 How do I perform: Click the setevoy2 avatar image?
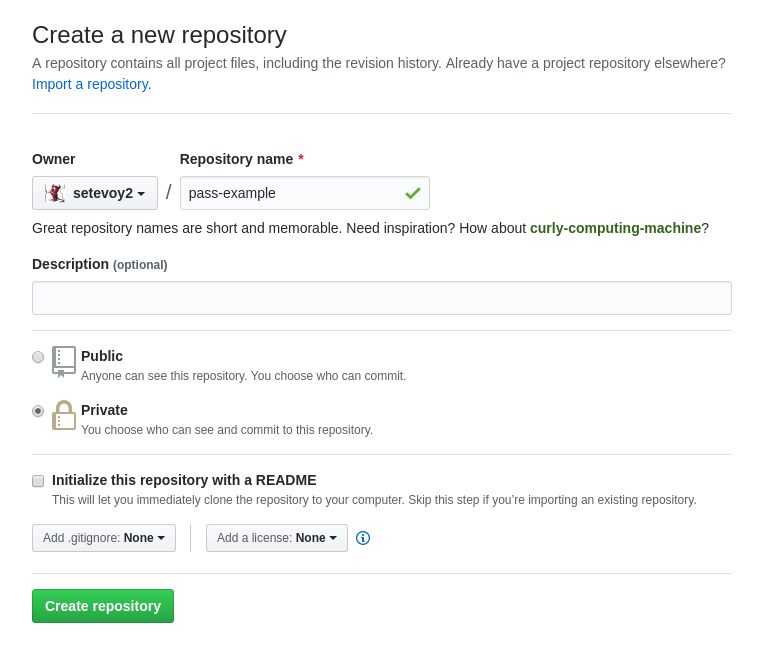pyautogui.click(x=55, y=193)
